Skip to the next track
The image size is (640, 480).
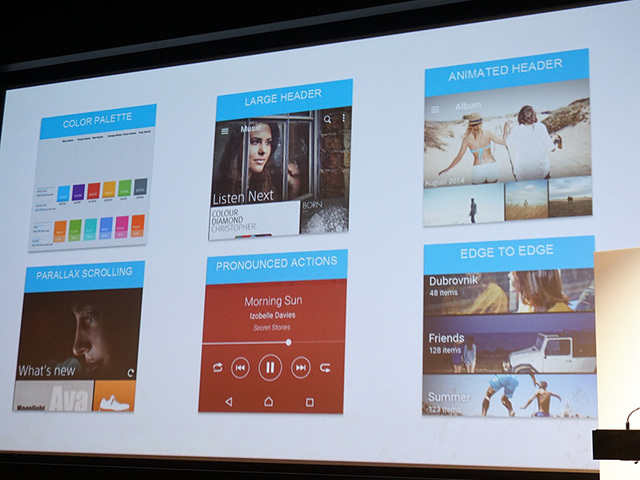point(301,368)
